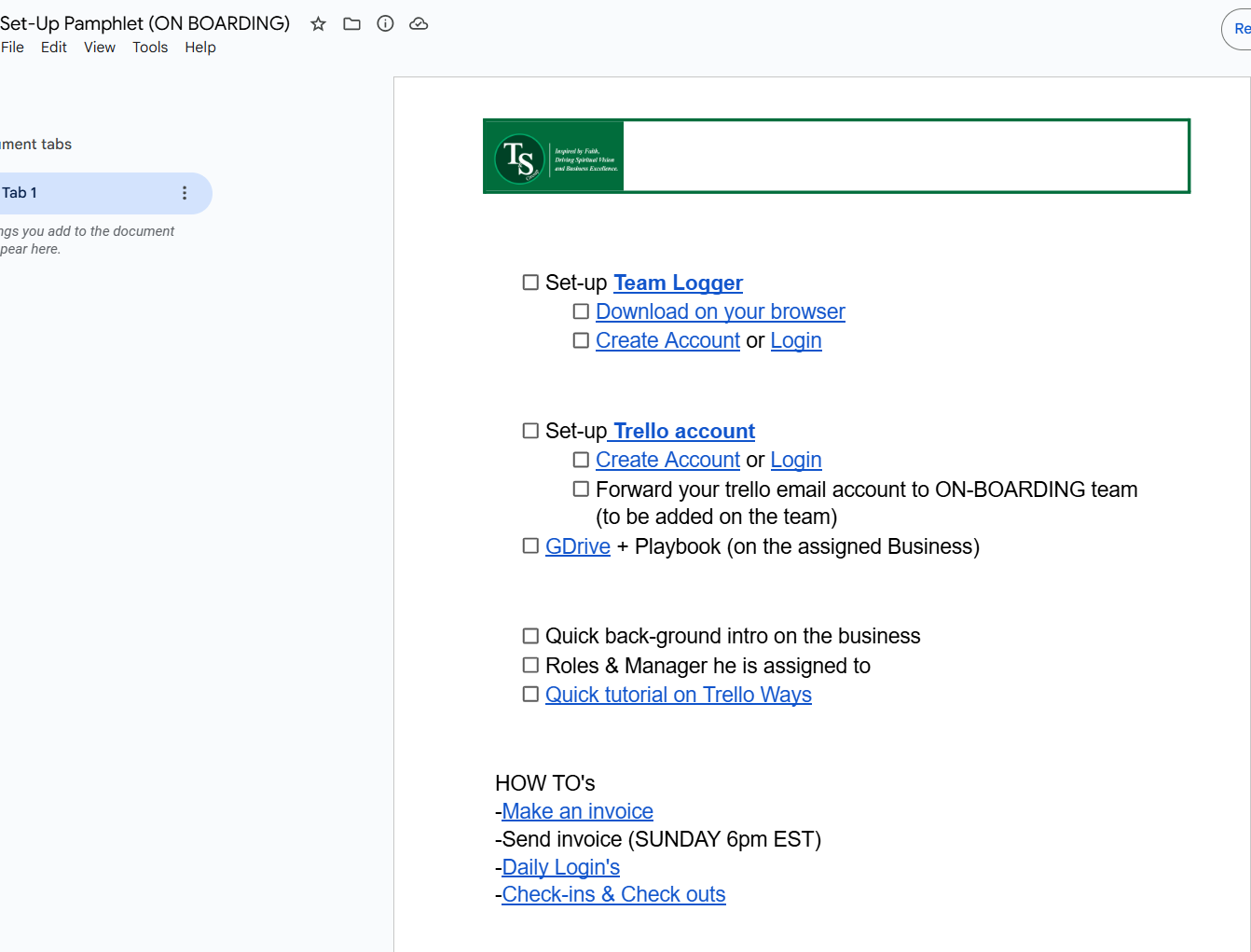Image resolution: width=1251 pixels, height=952 pixels.
Task: Check the GDrive + Playbook checkbox
Action: [x=530, y=545]
